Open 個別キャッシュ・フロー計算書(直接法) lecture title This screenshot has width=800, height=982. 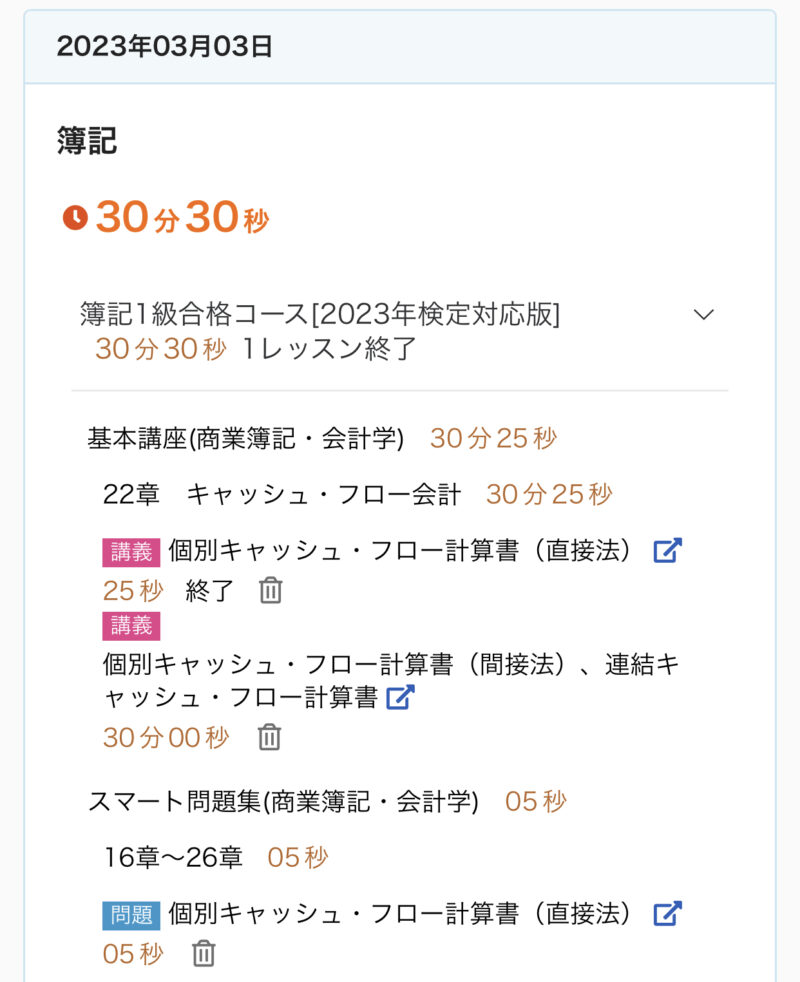click(x=400, y=551)
